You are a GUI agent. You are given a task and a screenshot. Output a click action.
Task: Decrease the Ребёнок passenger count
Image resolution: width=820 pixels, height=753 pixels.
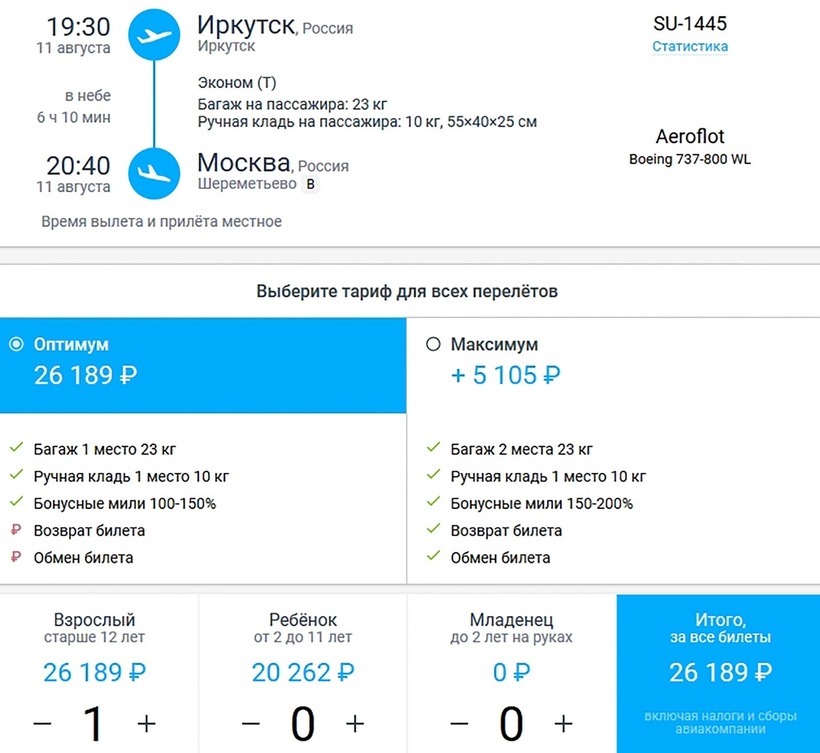point(251,723)
